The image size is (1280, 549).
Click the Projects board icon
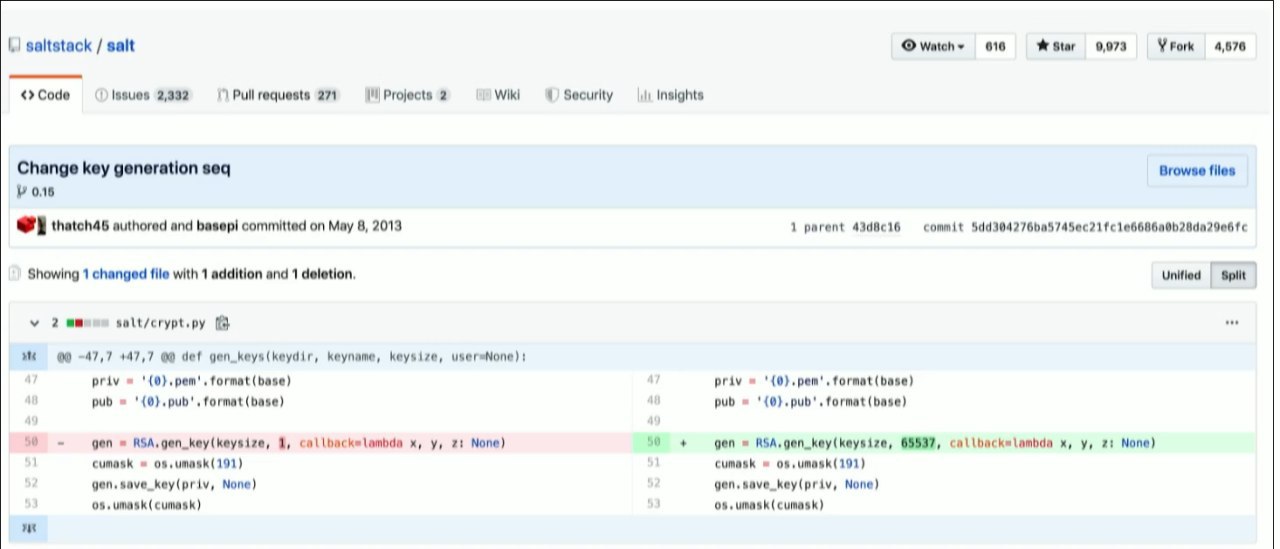point(372,95)
